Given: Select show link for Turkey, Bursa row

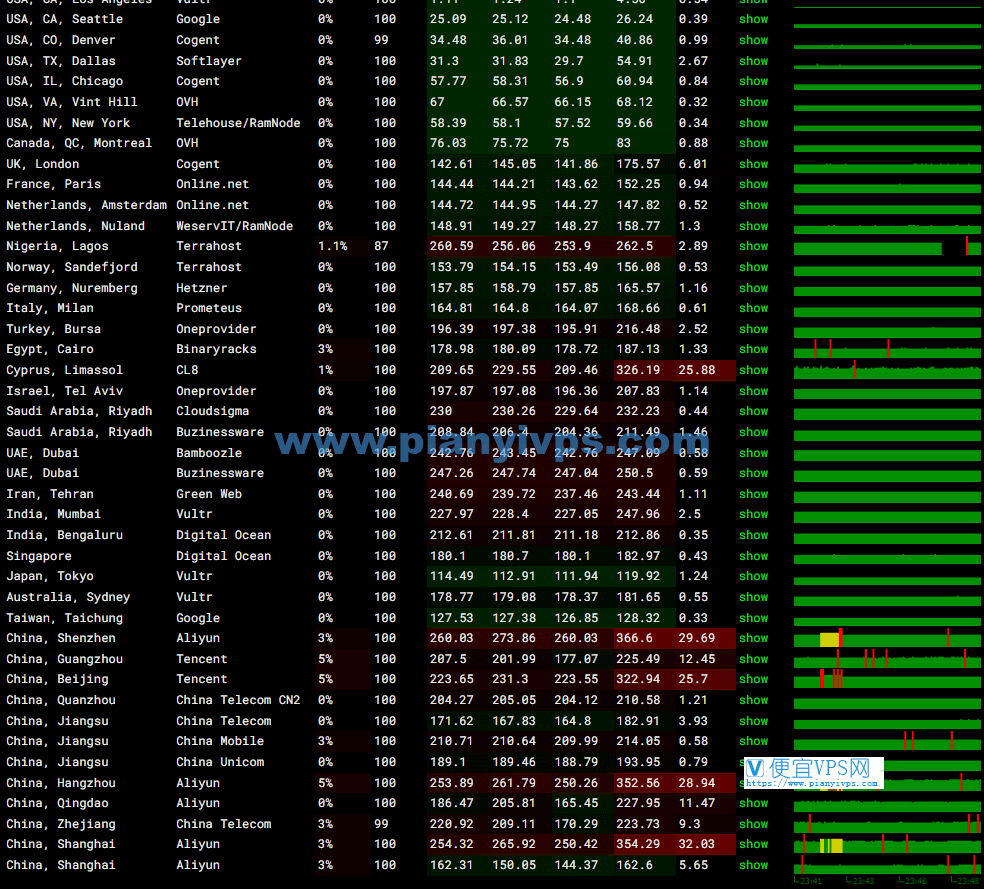Looking at the screenshot, I should pos(753,329).
